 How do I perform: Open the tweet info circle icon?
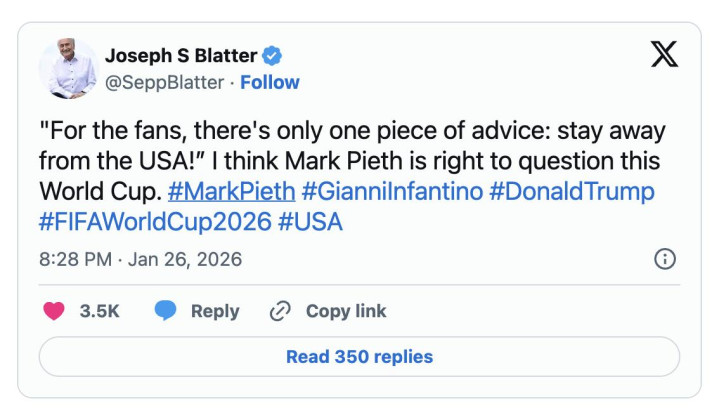click(663, 259)
